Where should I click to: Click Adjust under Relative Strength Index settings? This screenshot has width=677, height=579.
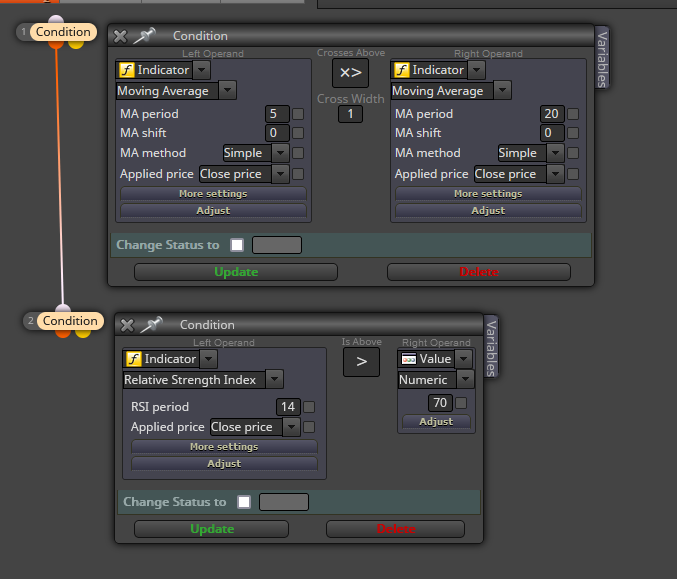pos(224,464)
